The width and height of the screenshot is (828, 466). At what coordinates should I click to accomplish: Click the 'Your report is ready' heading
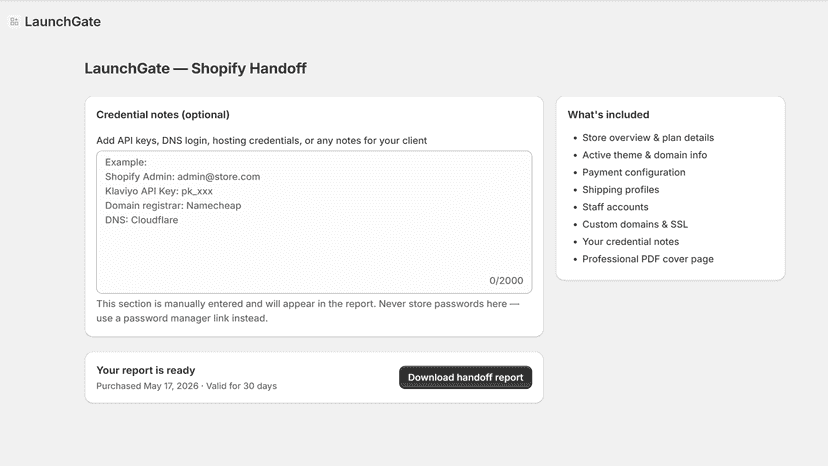click(x=146, y=370)
